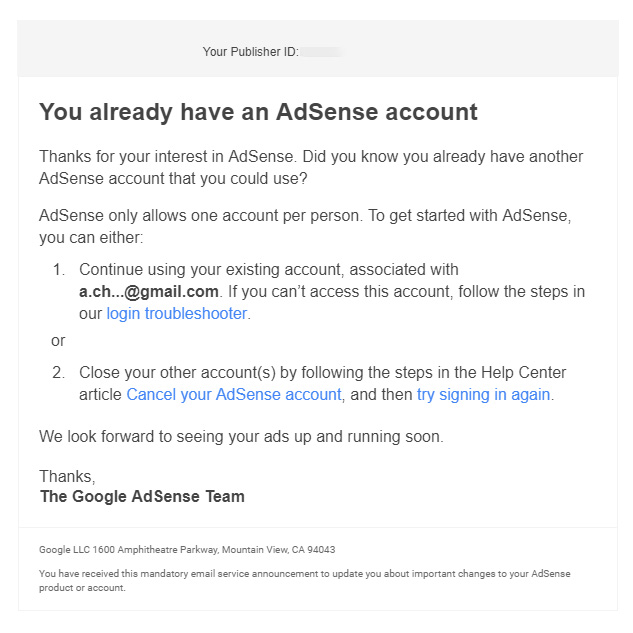Click list number 2 marker
Image resolution: width=633 pixels, height=633 pixels.
(59, 373)
